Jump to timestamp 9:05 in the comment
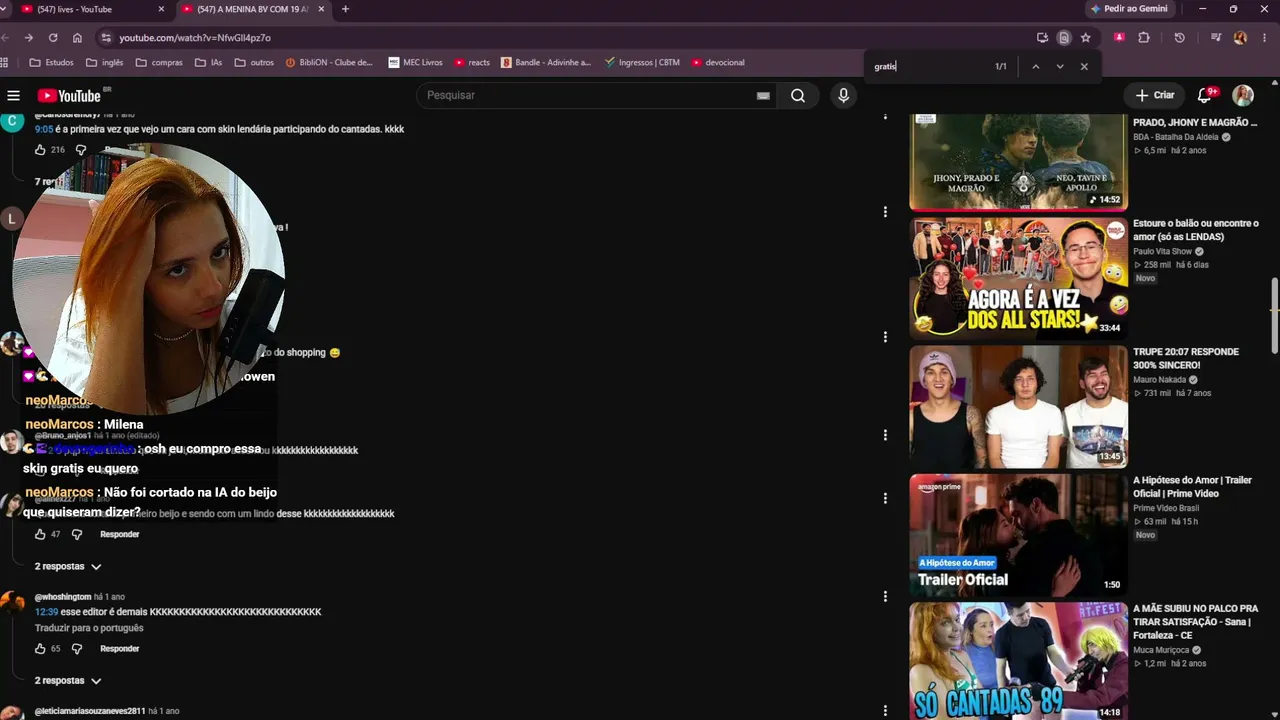Image resolution: width=1280 pixels, height=720 pixels. pos(44,129)
